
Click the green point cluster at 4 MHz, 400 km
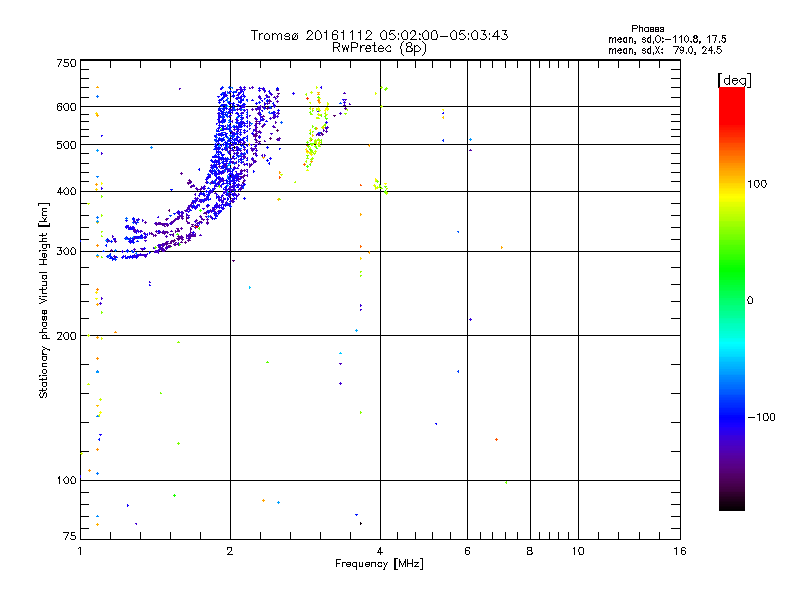coord(381,186)
